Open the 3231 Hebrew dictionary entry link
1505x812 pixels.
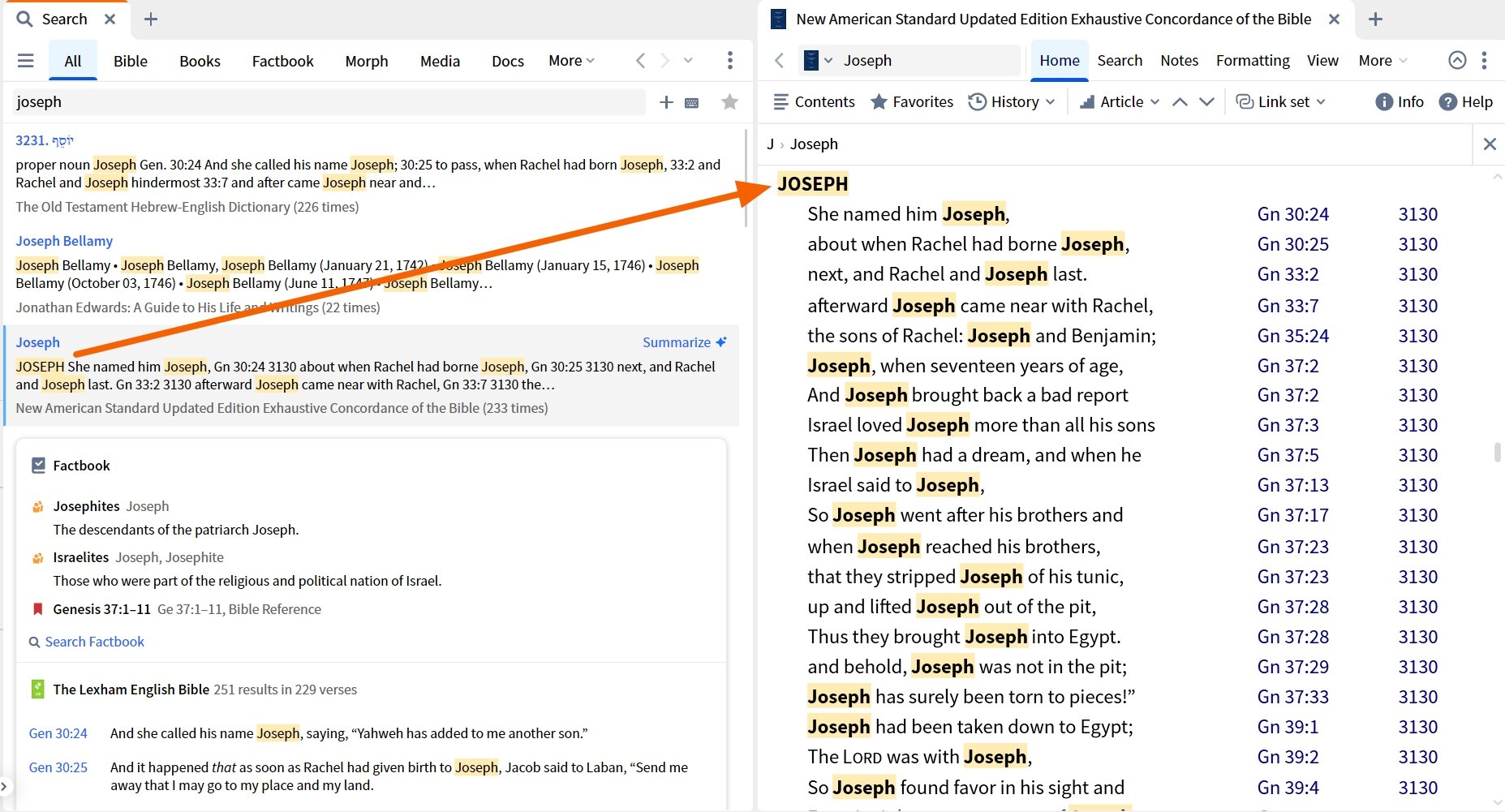pyautogui.click(x=45, y=140)
